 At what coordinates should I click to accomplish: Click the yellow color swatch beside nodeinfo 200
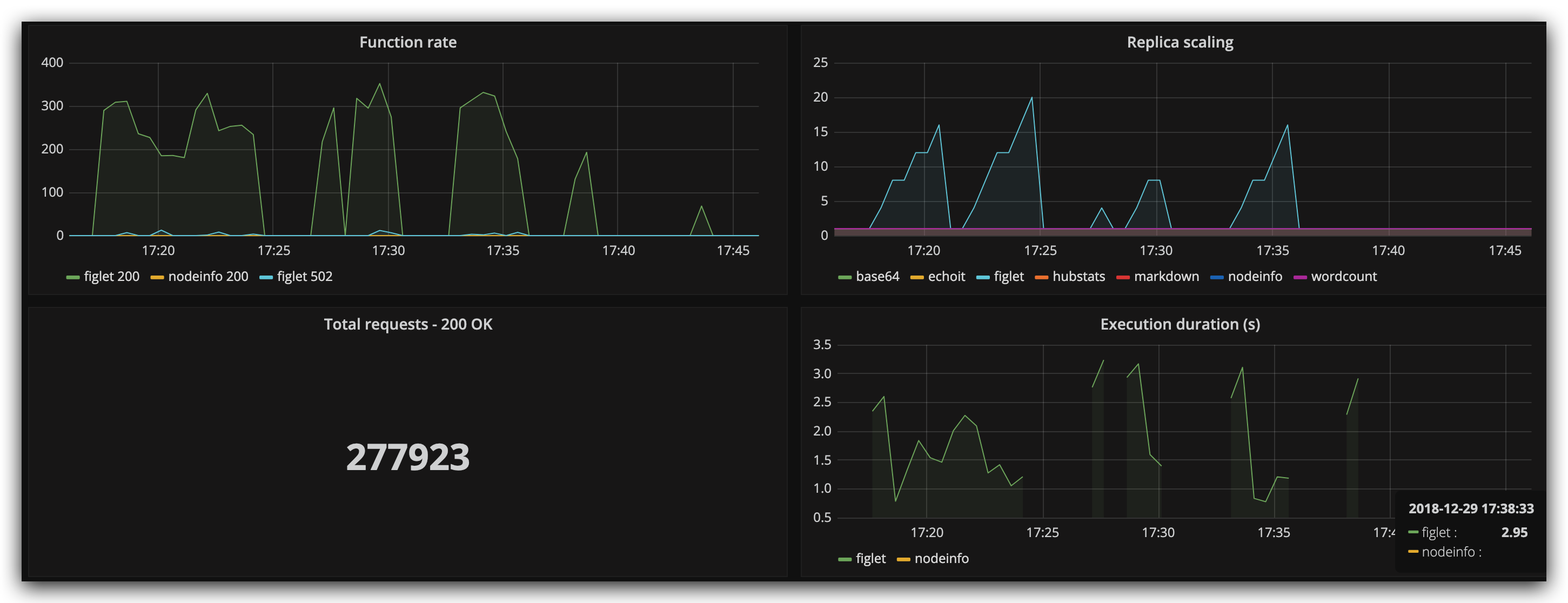click(157, 278)
